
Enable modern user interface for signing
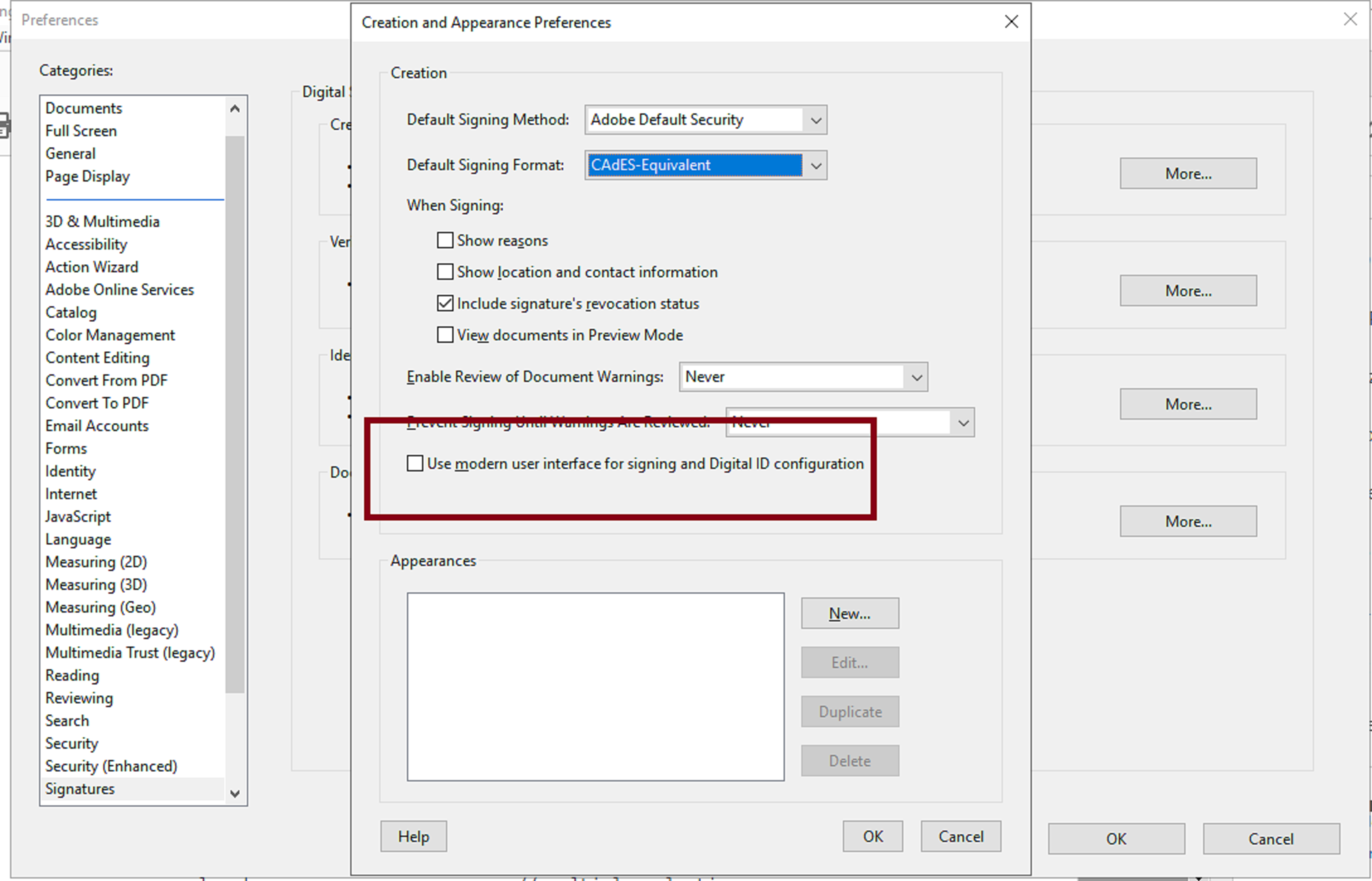point(414,464)
